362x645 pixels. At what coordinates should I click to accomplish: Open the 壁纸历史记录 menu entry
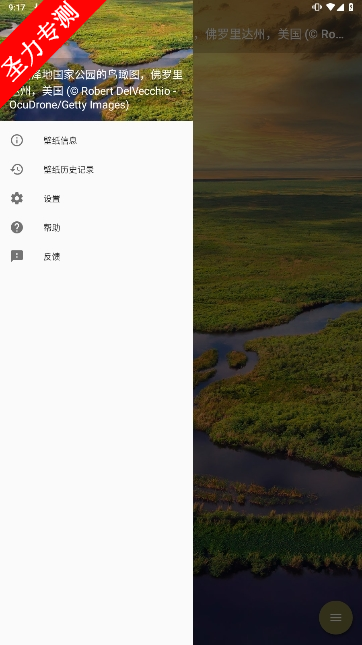click(96, 169)
